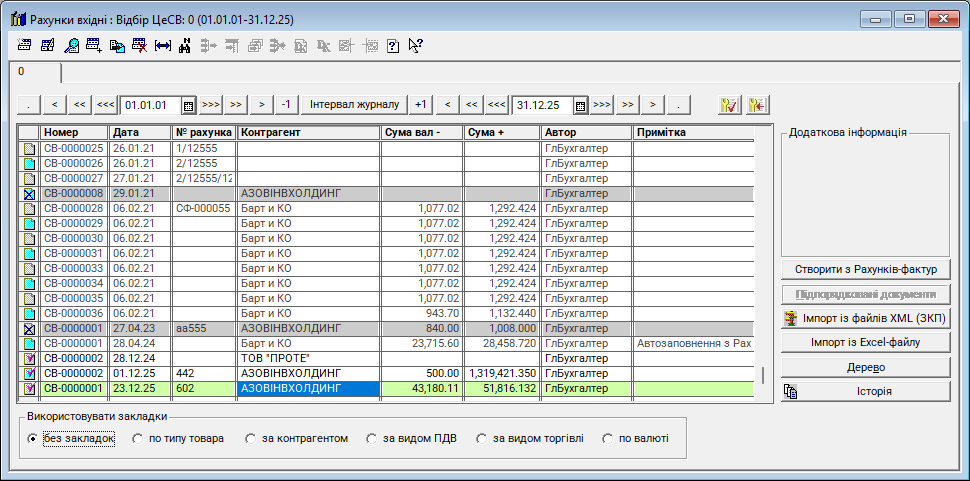
Task: Click the column width arrows icon
Action: 162,45
